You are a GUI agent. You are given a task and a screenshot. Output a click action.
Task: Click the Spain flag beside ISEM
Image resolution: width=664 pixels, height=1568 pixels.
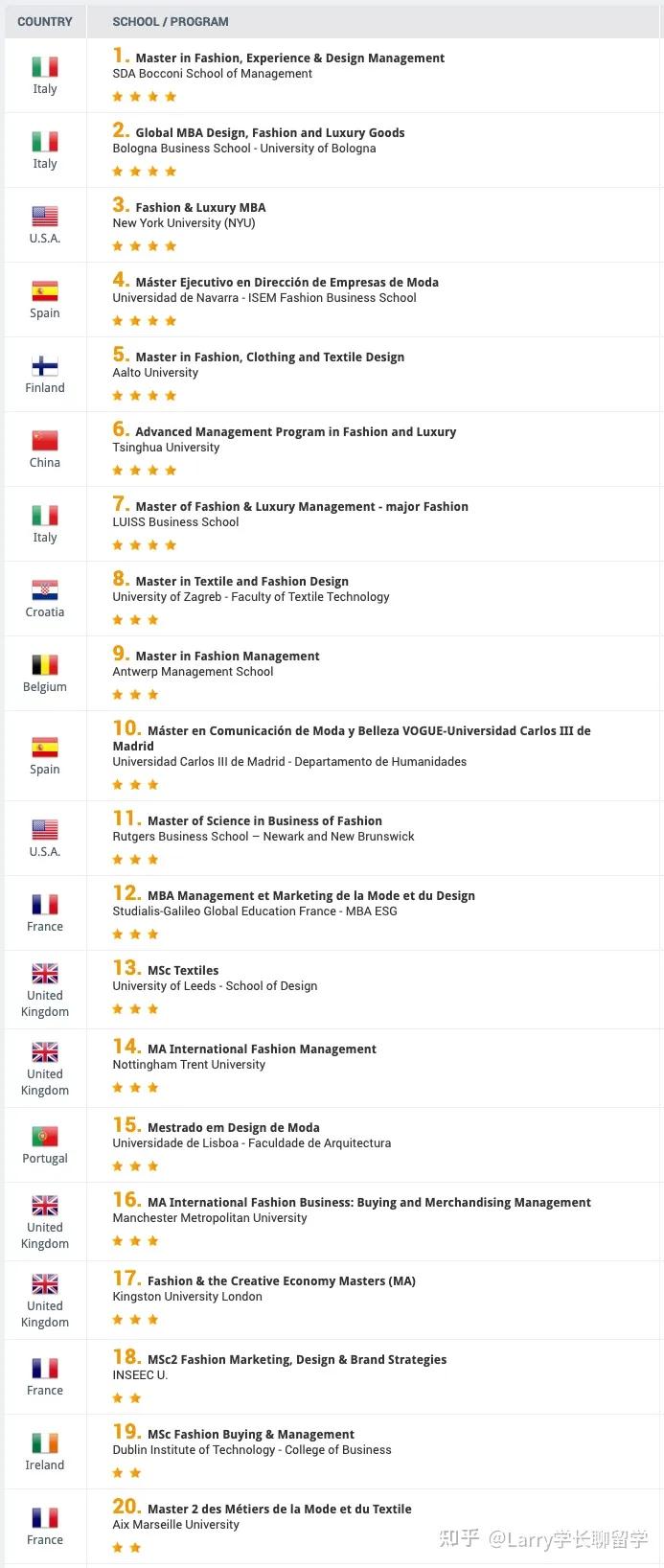click(x=45, y=291)
